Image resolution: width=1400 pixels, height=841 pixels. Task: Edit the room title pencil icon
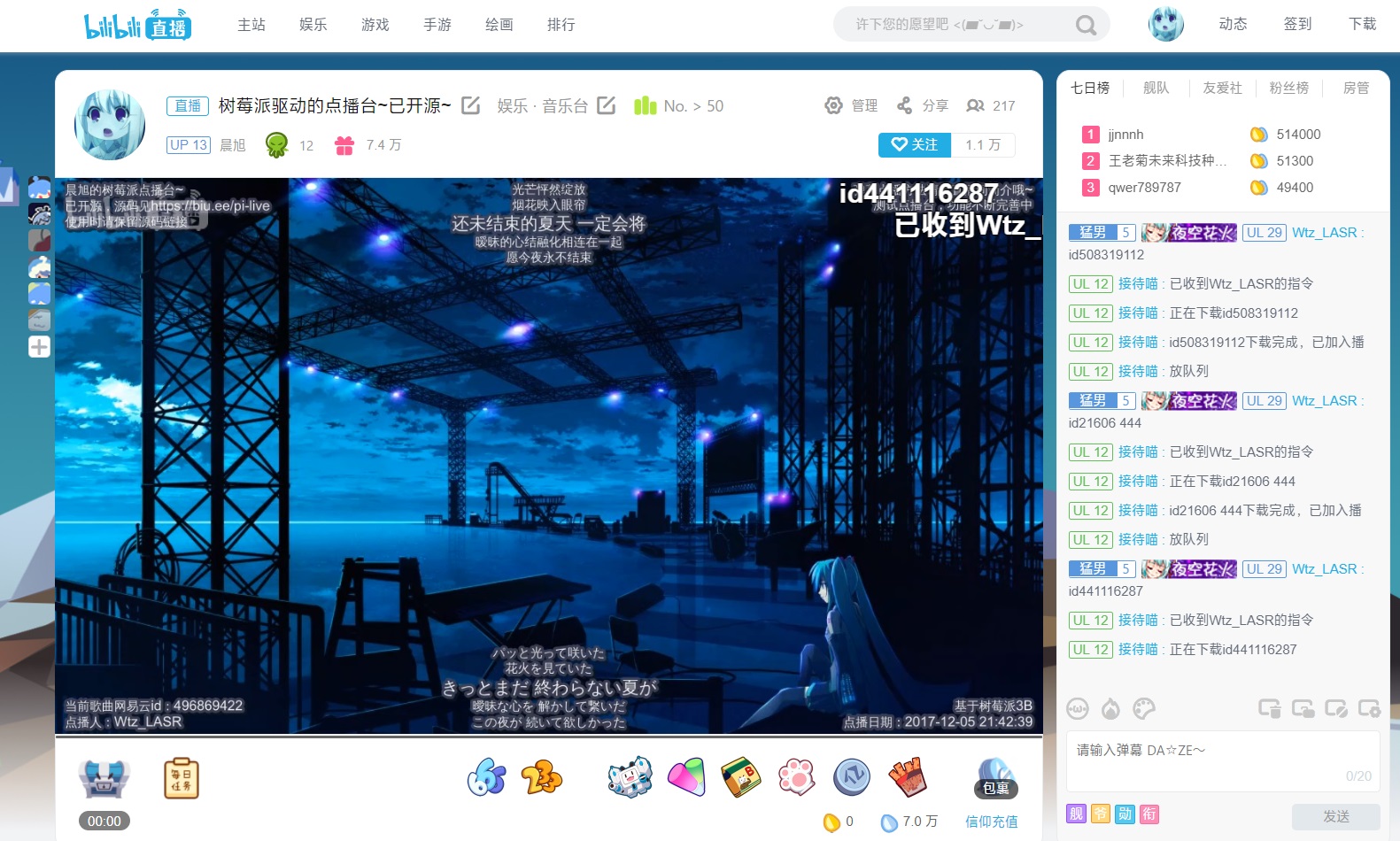point(471,105)
